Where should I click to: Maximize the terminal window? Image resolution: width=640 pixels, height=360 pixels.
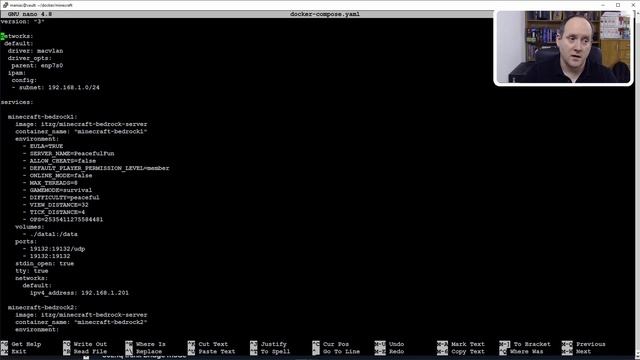click(618, 5)
